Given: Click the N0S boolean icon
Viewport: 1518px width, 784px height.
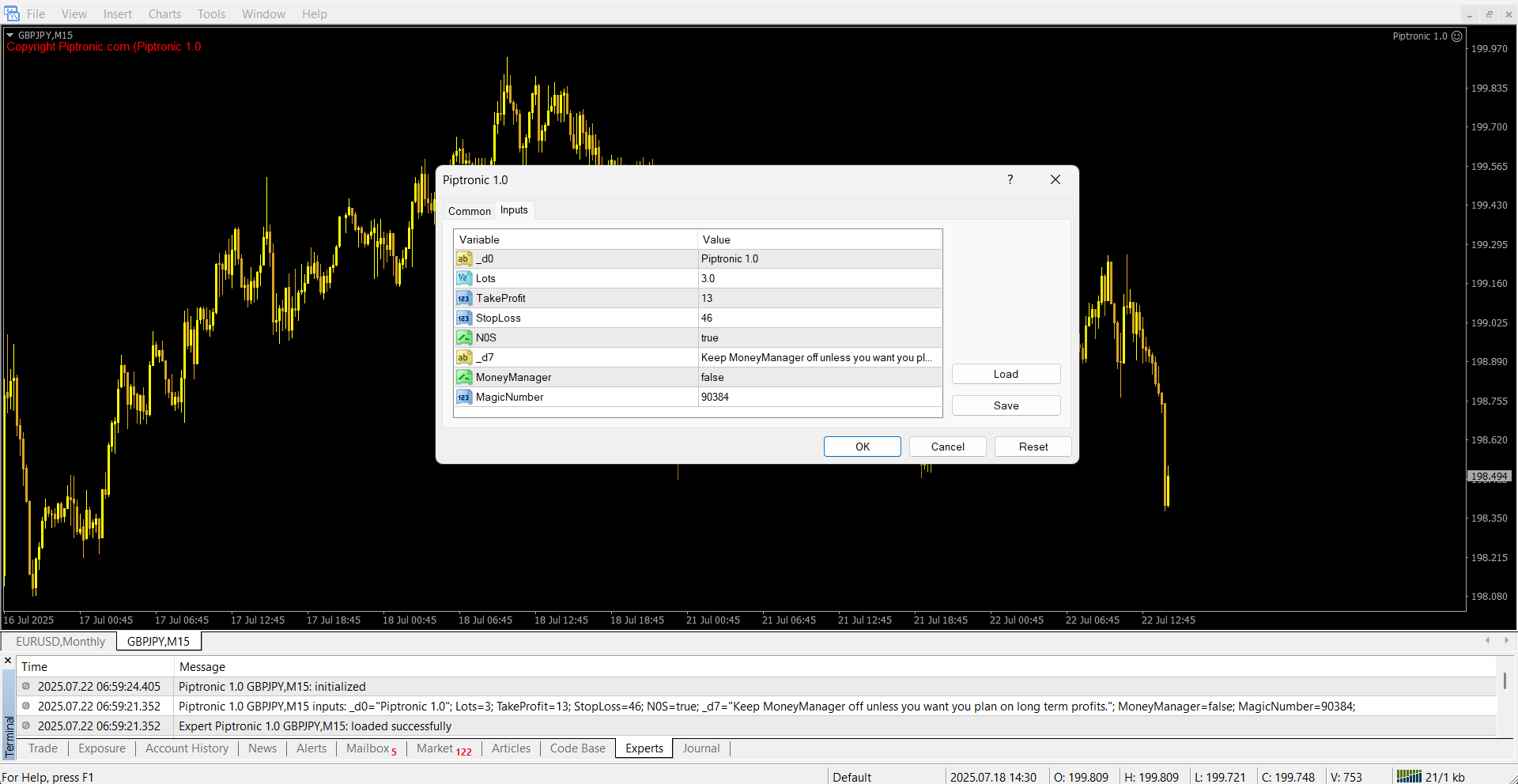Looking at the screenshot, I should [464, 337].
